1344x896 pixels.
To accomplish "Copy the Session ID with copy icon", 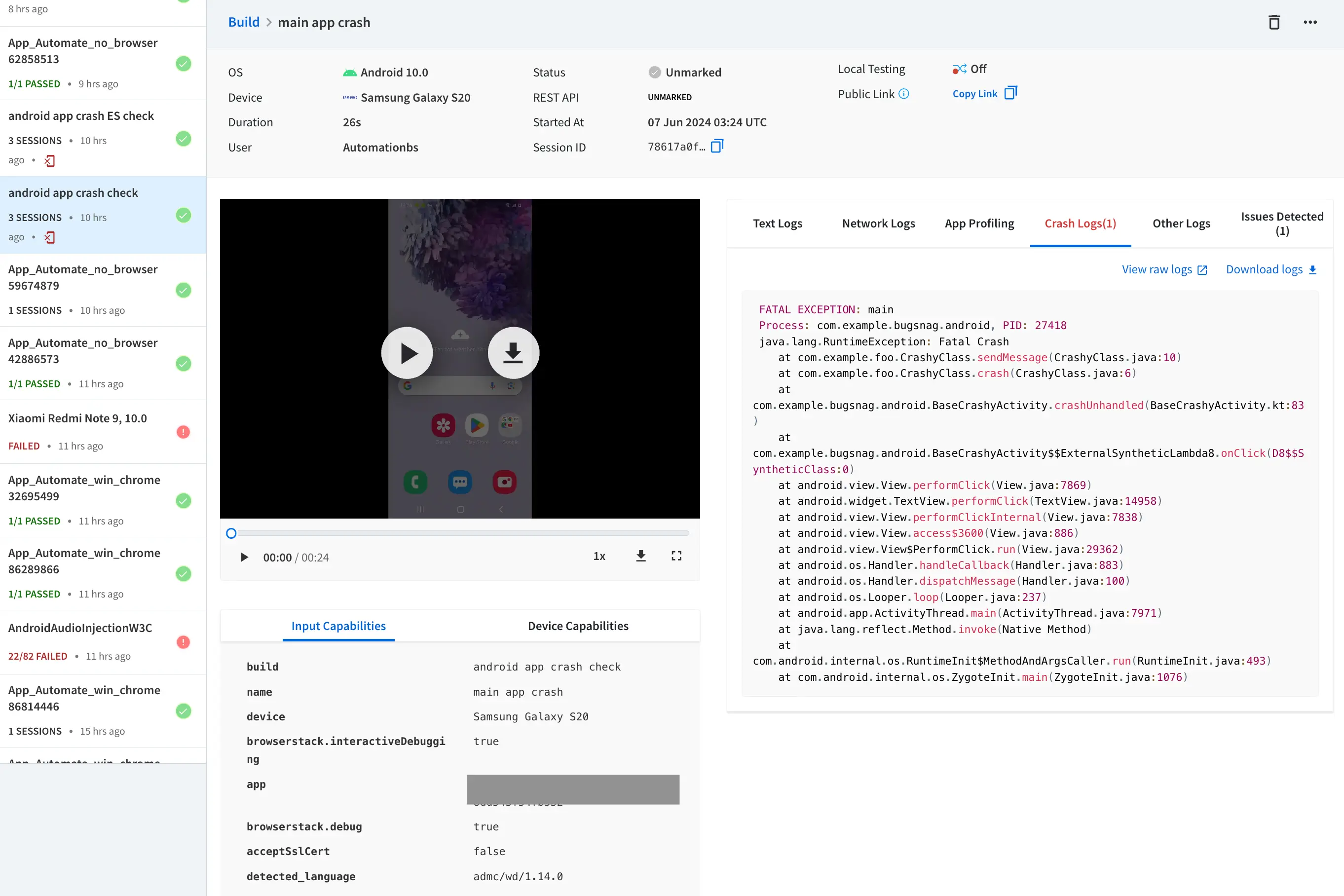I will coord(717,146).
